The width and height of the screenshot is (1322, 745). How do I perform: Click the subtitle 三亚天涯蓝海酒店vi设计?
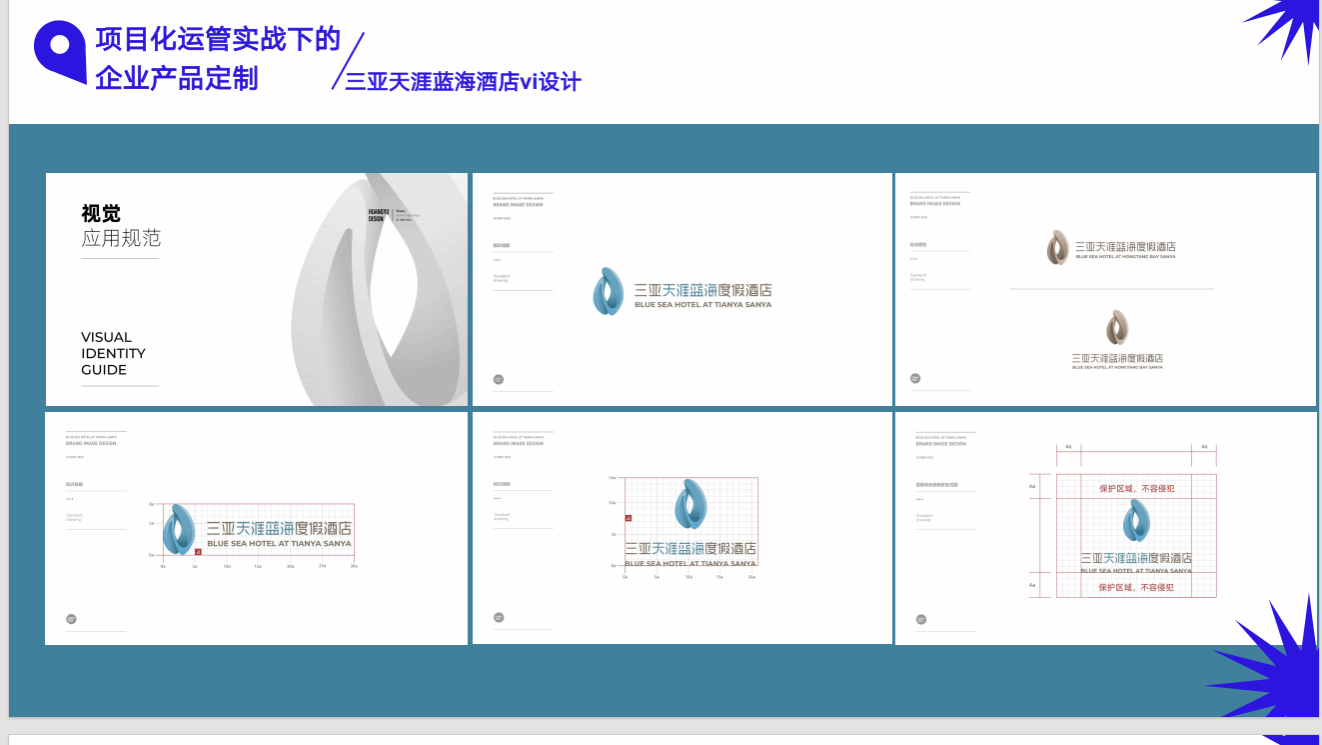tap(463, 82)
